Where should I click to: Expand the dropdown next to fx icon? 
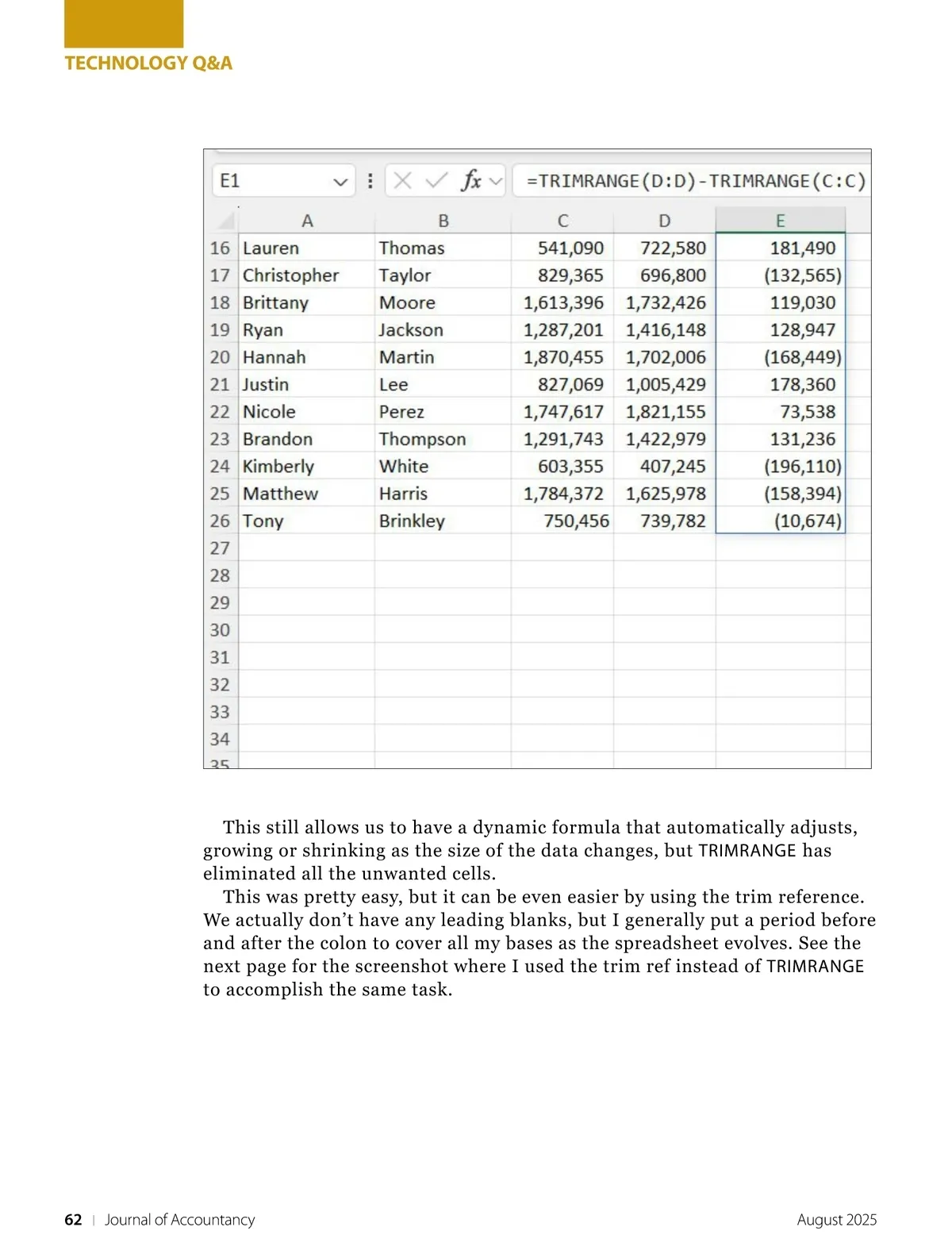point(497,182)
